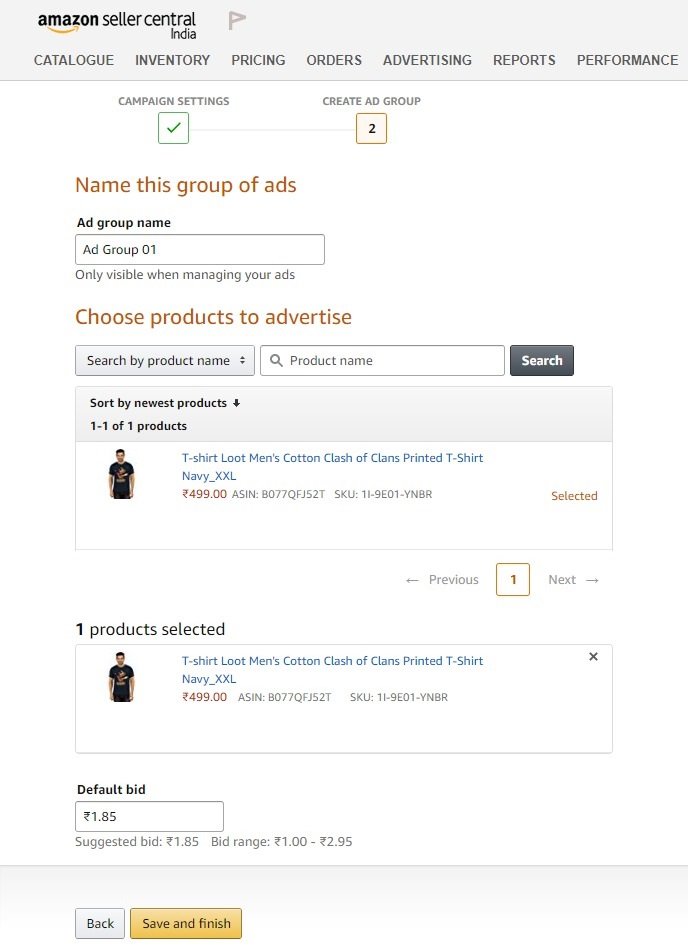Click the Amazon Seller Central logo
Viewport: 688px width, 951px height.
point(117,25)
